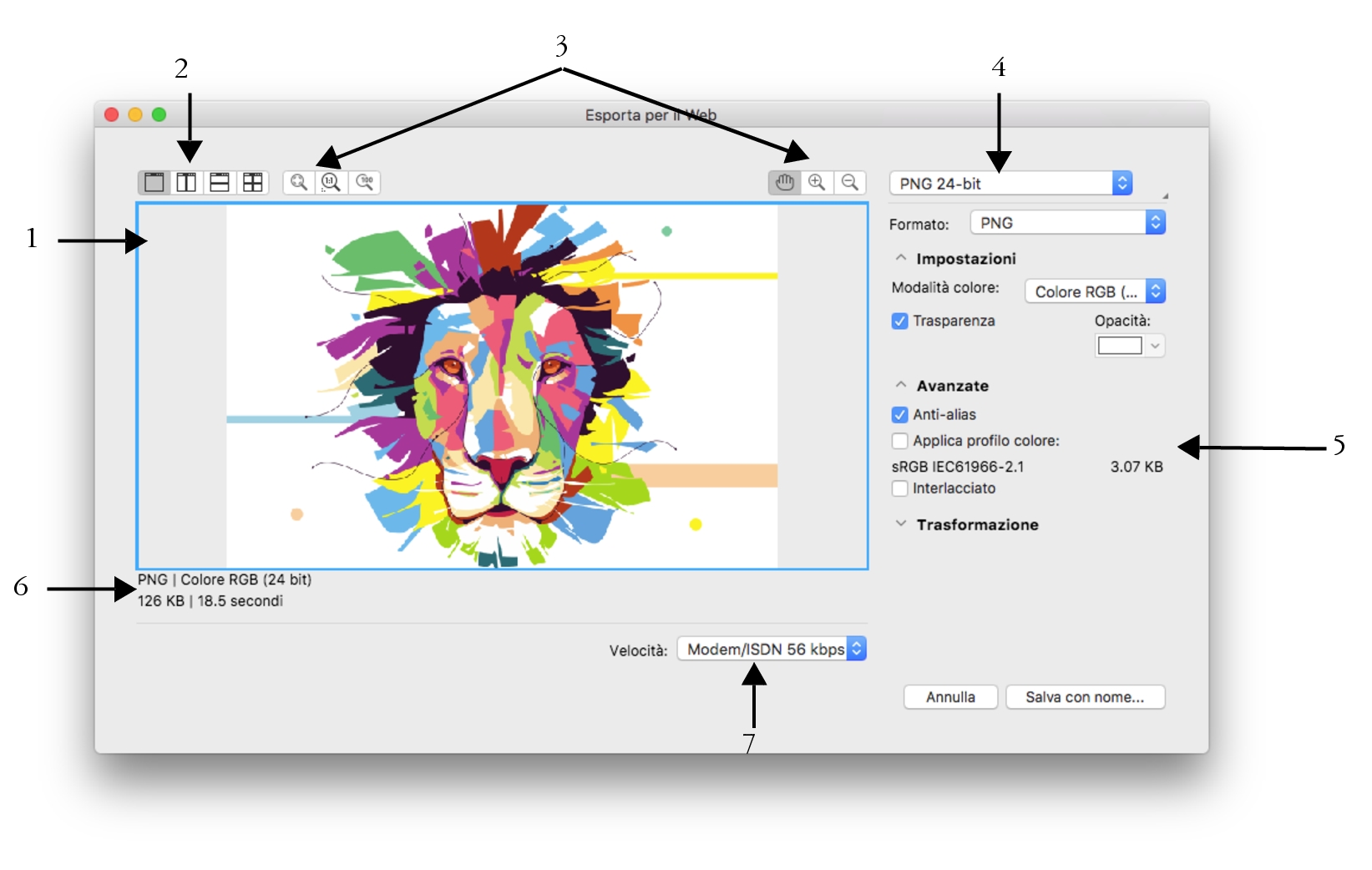The height and width of the screenshot is (870, 1372).
Task: Switch to two horizontal previews layout
Action: [x=220, y=182]
